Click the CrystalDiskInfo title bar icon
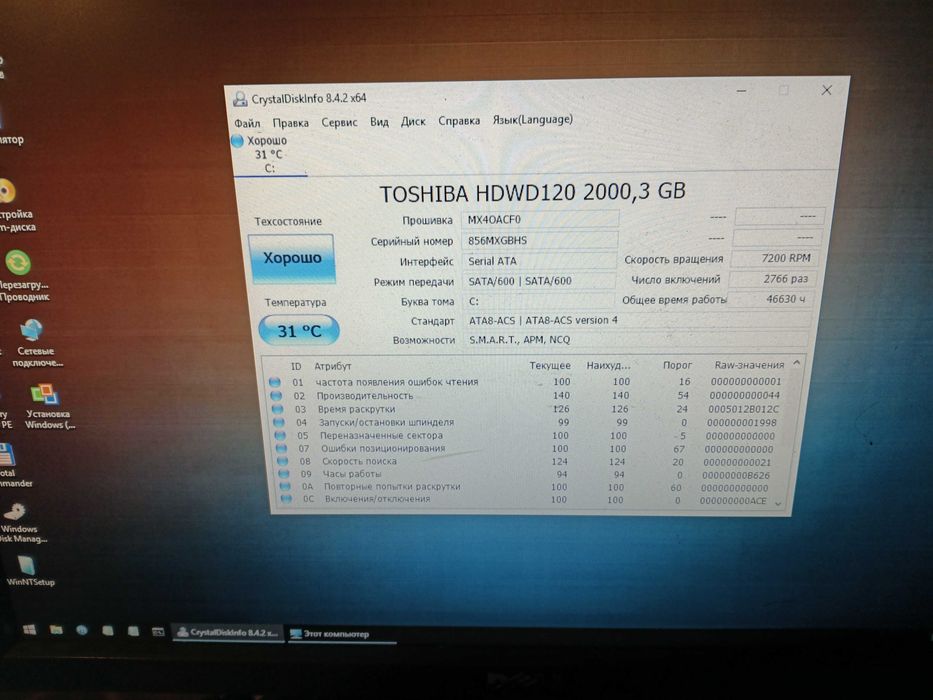Image resolution: width=933 pixels, height=700 pixels. point(240,99)
